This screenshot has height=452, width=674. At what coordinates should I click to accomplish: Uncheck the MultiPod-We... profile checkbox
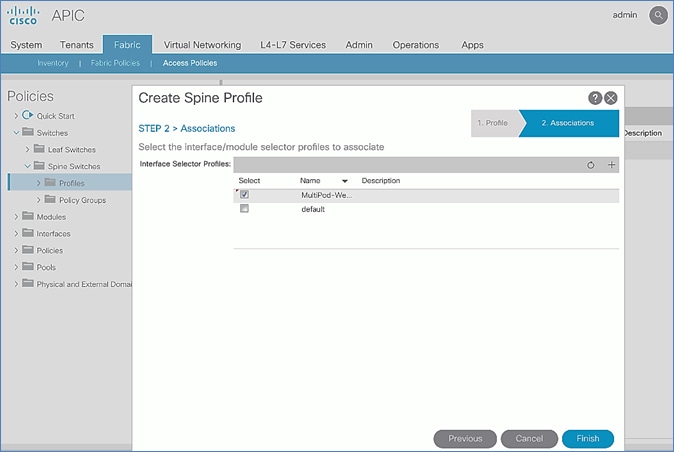tap(244, 195)
